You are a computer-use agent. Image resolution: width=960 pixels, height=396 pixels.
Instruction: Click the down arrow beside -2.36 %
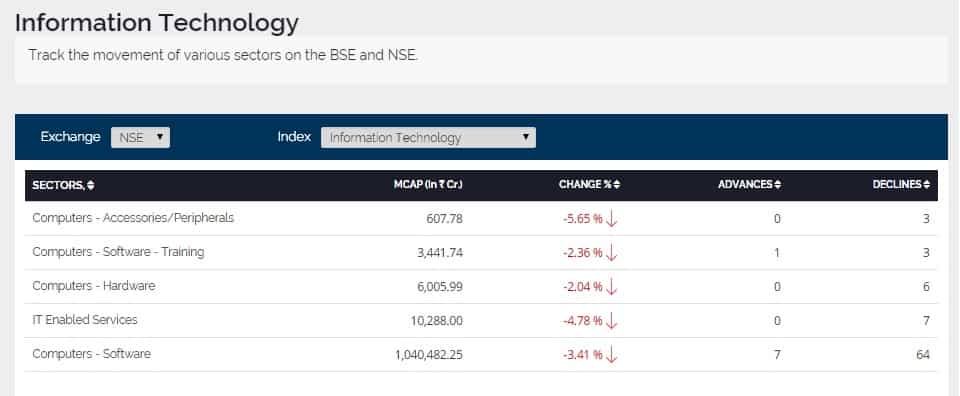[x=611, y=253]
